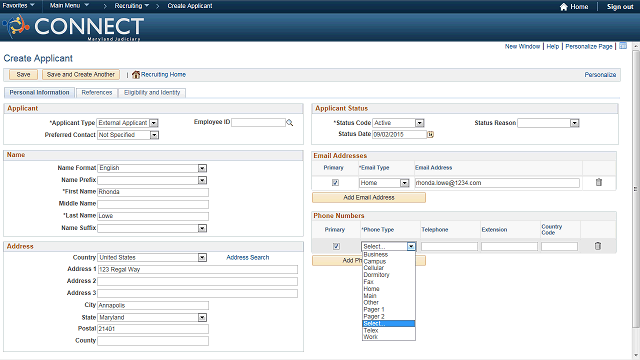Click the page layout icon beside Personalize Page
This screenshot has width=640, height=360.
[x=623, y=46]
